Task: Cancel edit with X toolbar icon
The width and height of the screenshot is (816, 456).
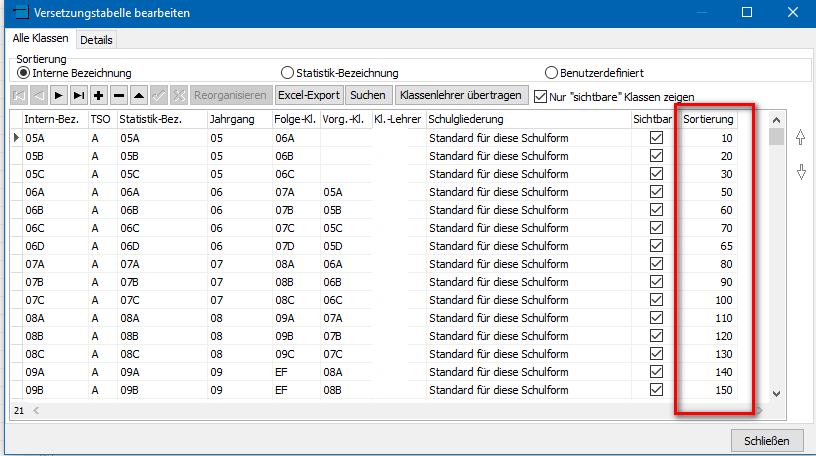Action: 179,95
